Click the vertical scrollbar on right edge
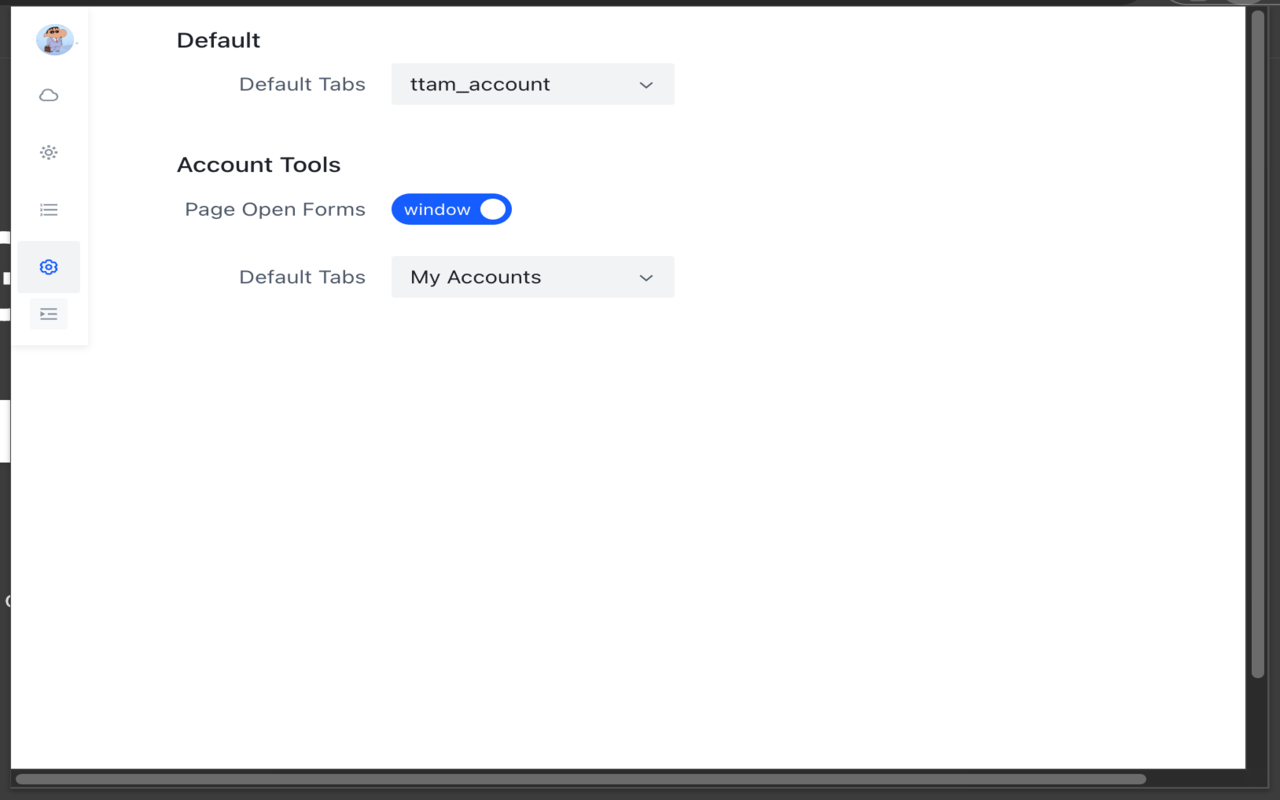Viewport: 1280px width, 800px height. pyautogui.click(x=1258, y=345)
